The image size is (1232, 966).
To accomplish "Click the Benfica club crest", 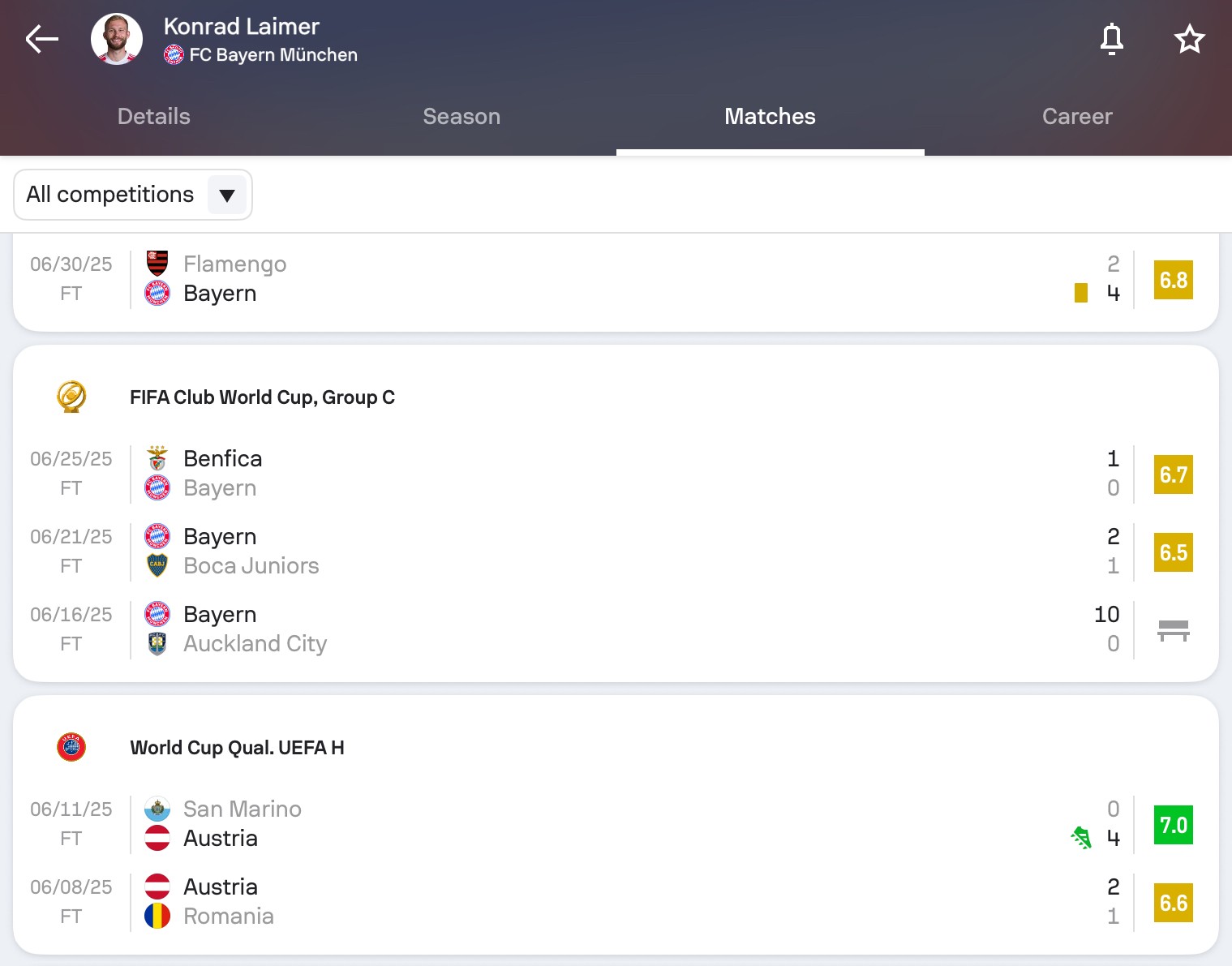I will tap(157, 458).
